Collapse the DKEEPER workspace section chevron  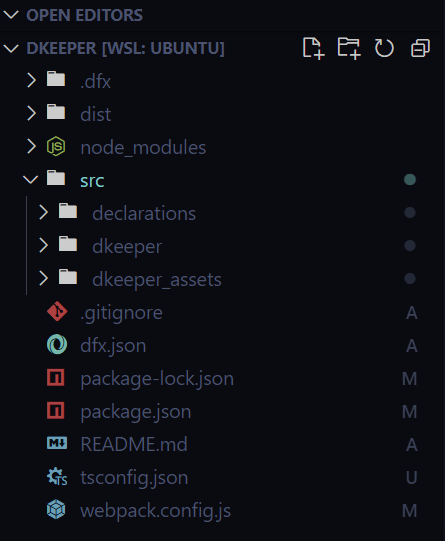11,48
